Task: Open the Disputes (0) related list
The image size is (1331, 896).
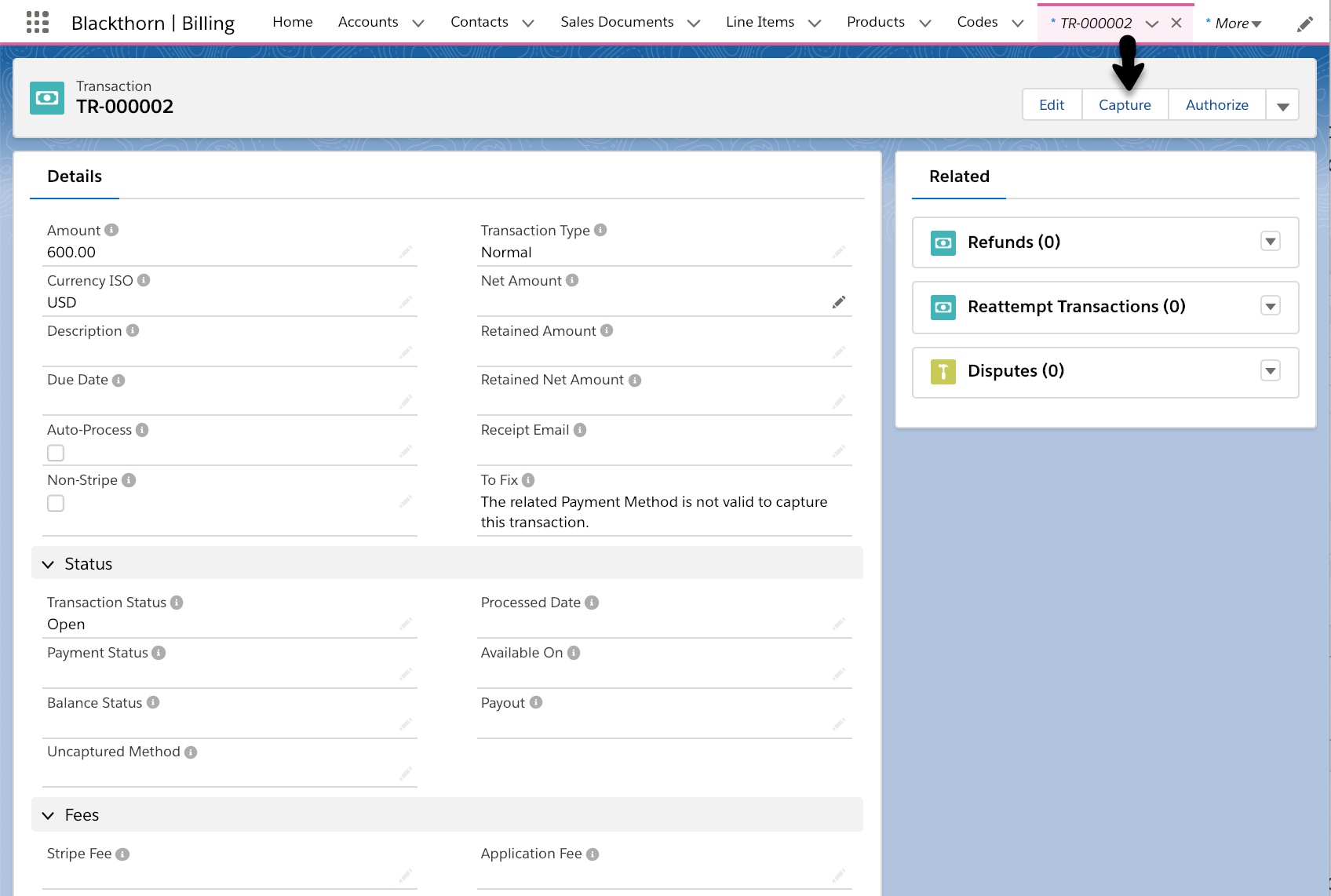Action: 1016,371
